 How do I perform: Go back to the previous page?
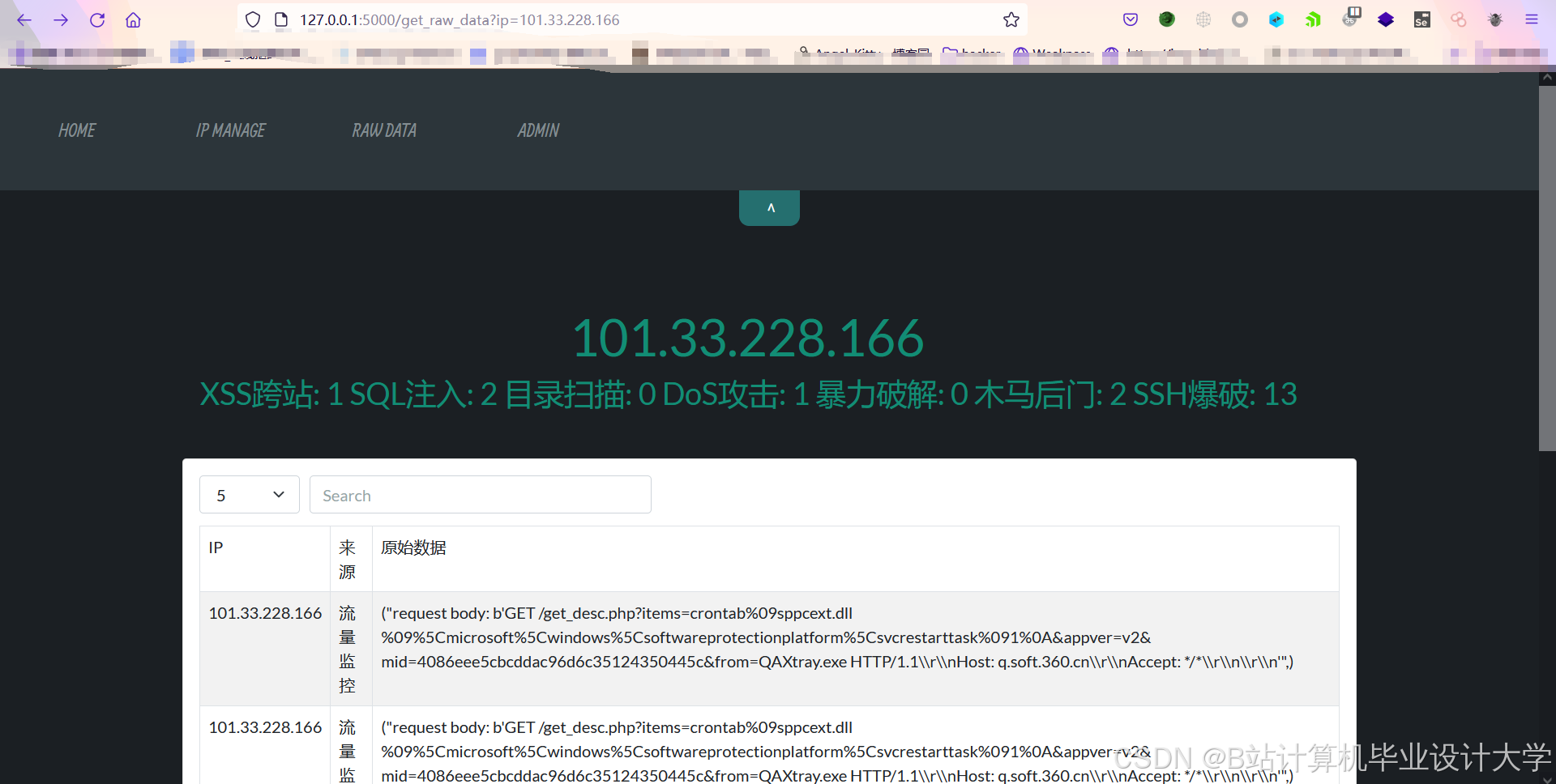pyautogui.click(x=24, y=19)
